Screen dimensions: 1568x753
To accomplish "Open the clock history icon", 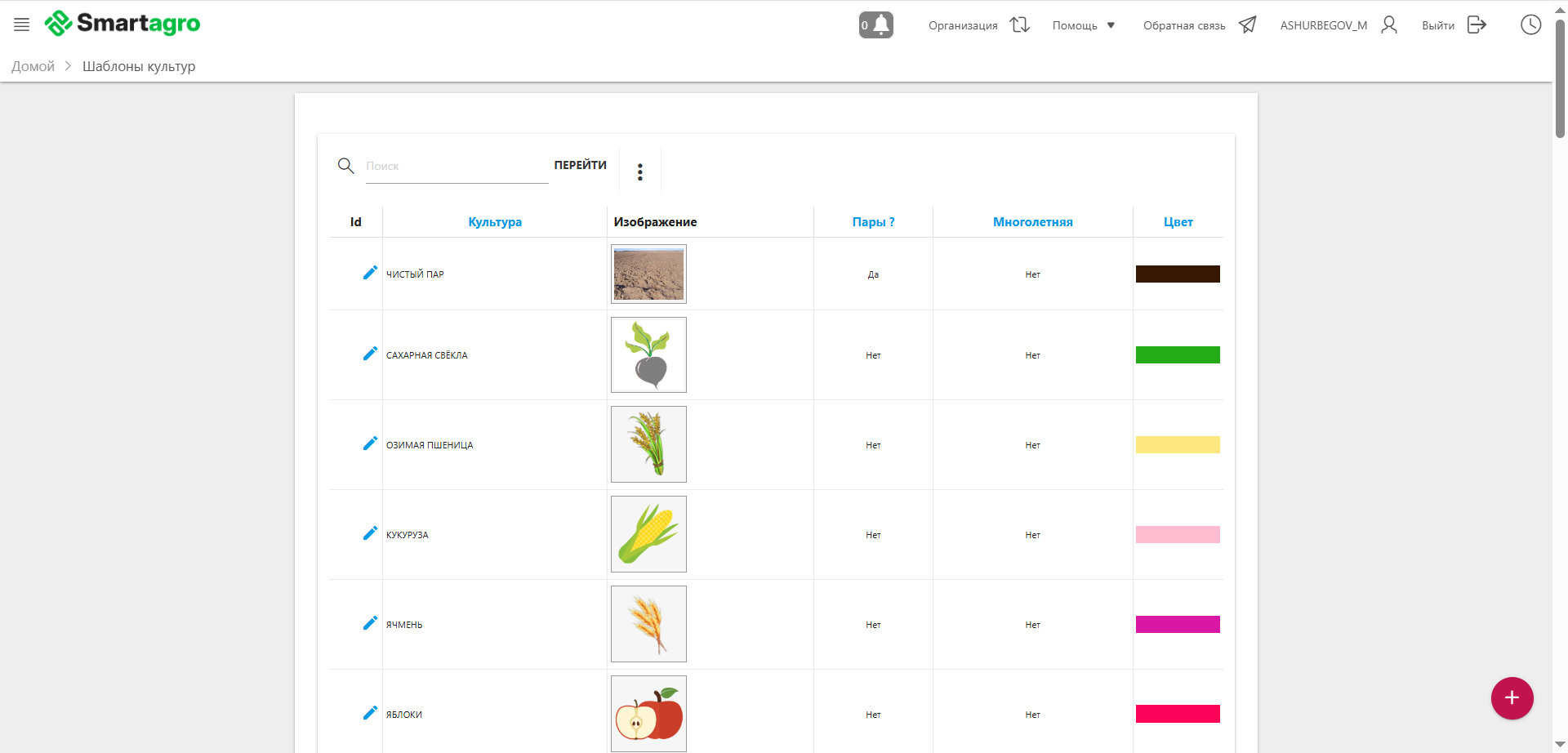I will 1530,25.
